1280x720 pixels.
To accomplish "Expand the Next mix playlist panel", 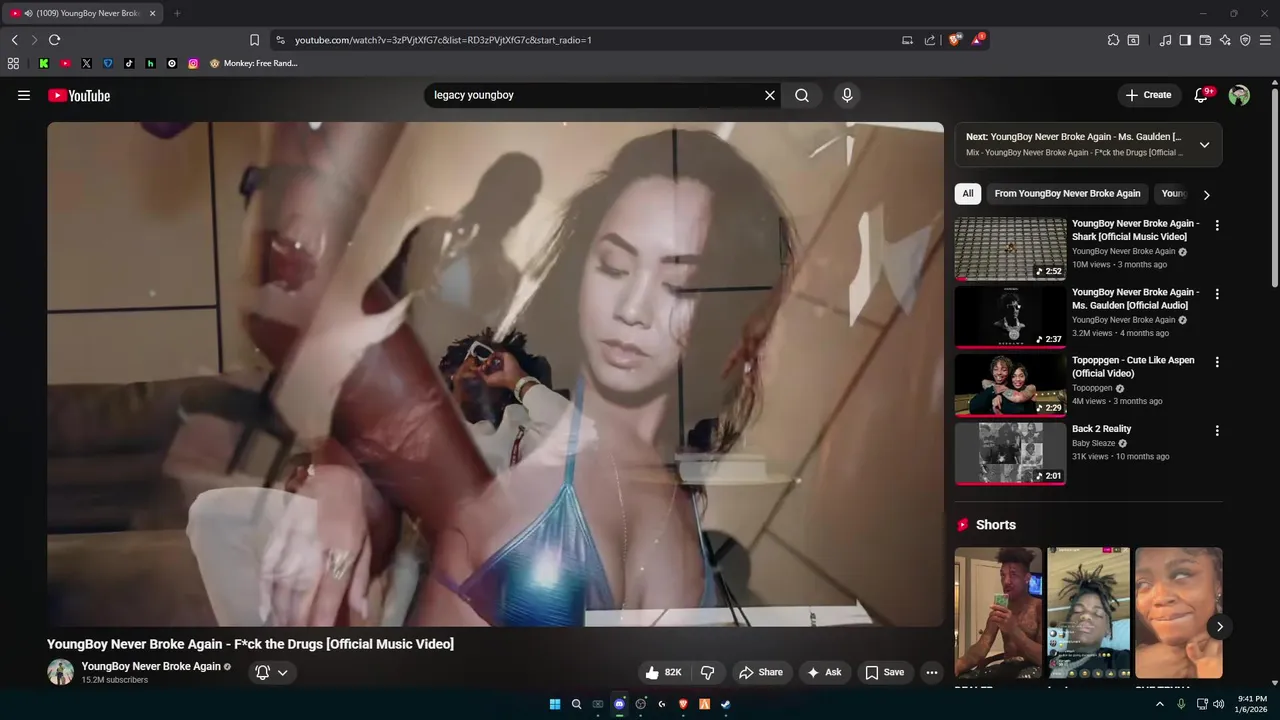I will point(1204,144).
